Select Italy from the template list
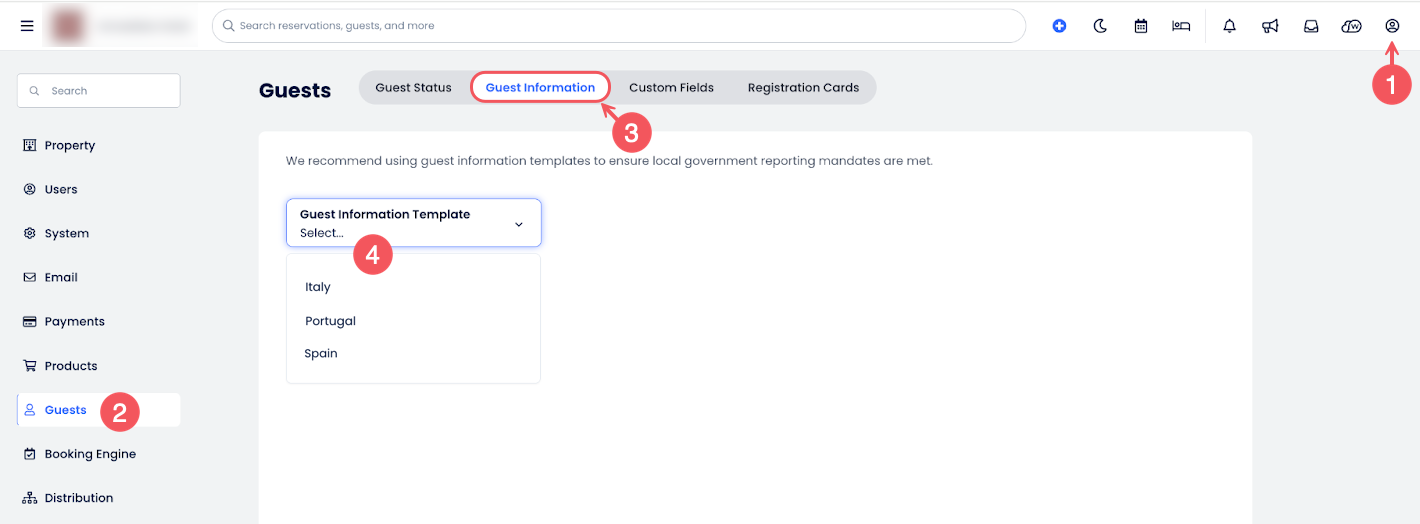Screen dimensions: 1420x524 pos(318,287)
